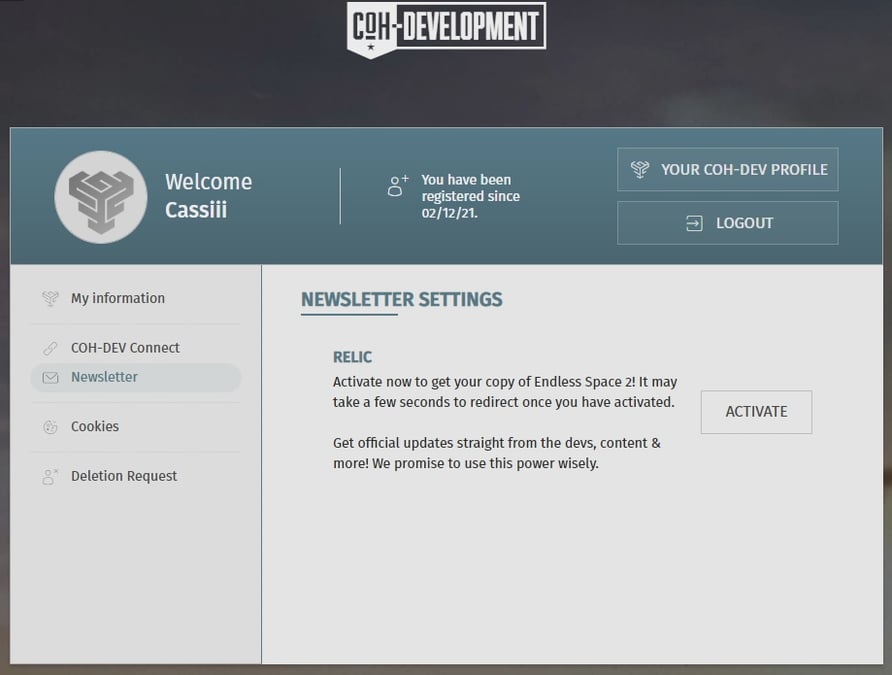Click the registered user plus icon
This screenshot has width=892, height=675.
(x=398, y=185)
